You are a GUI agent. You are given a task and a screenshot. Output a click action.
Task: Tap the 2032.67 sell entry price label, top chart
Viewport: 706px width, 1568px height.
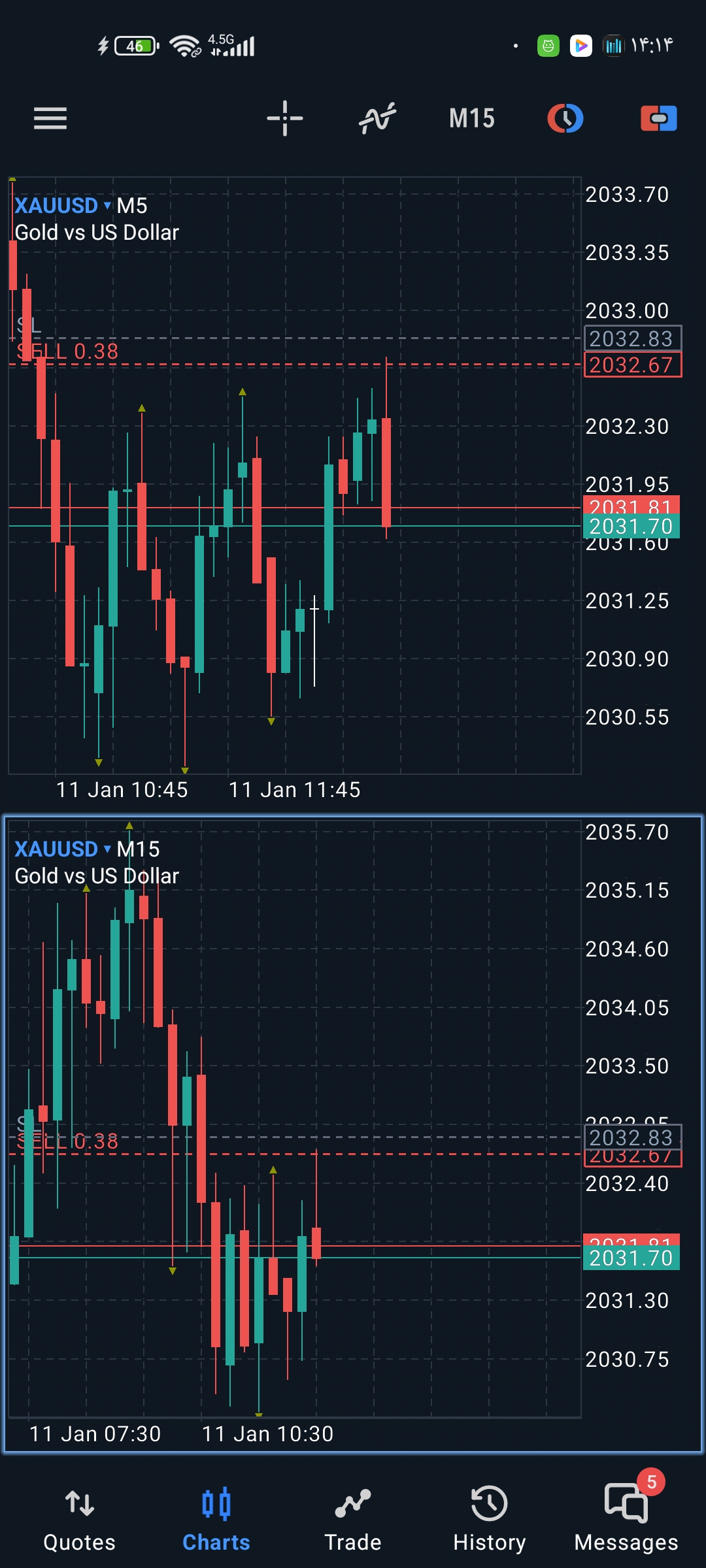pyautogui.click(x=631, y=365)
